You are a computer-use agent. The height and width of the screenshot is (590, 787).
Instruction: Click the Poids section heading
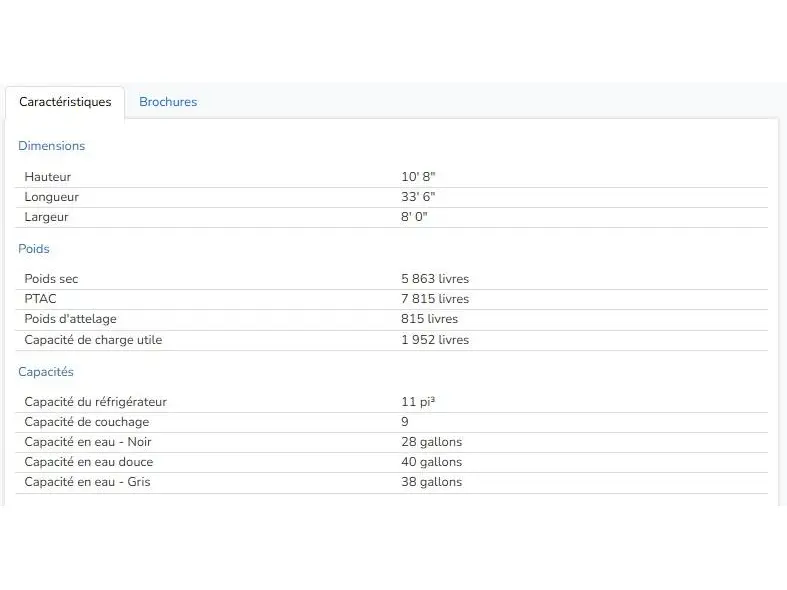click(x=34, y=249)
